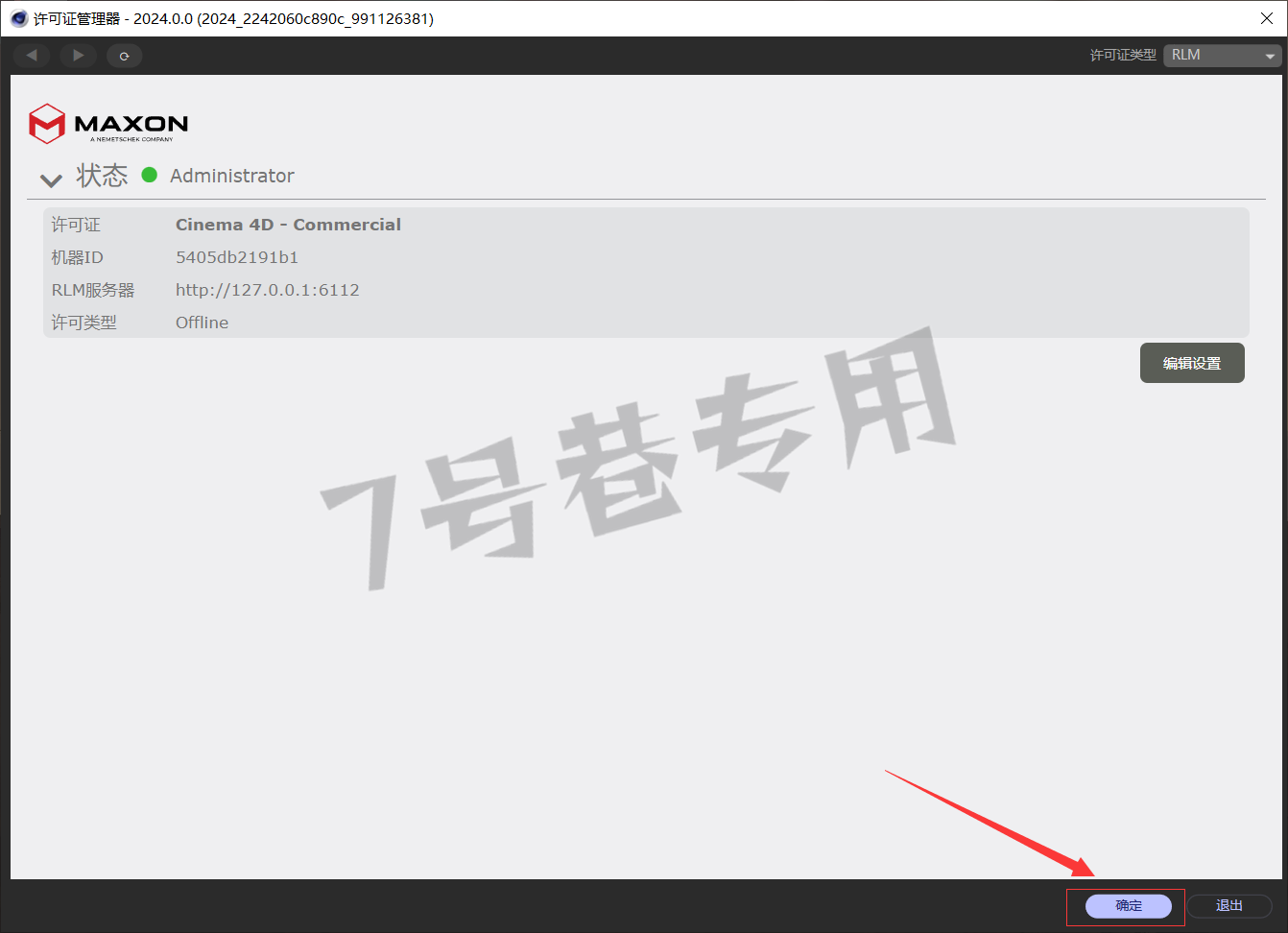Collapse the 状态 section chevron
The height and width of the screenshot is (933, 1288).
click(x=51, y=179)
